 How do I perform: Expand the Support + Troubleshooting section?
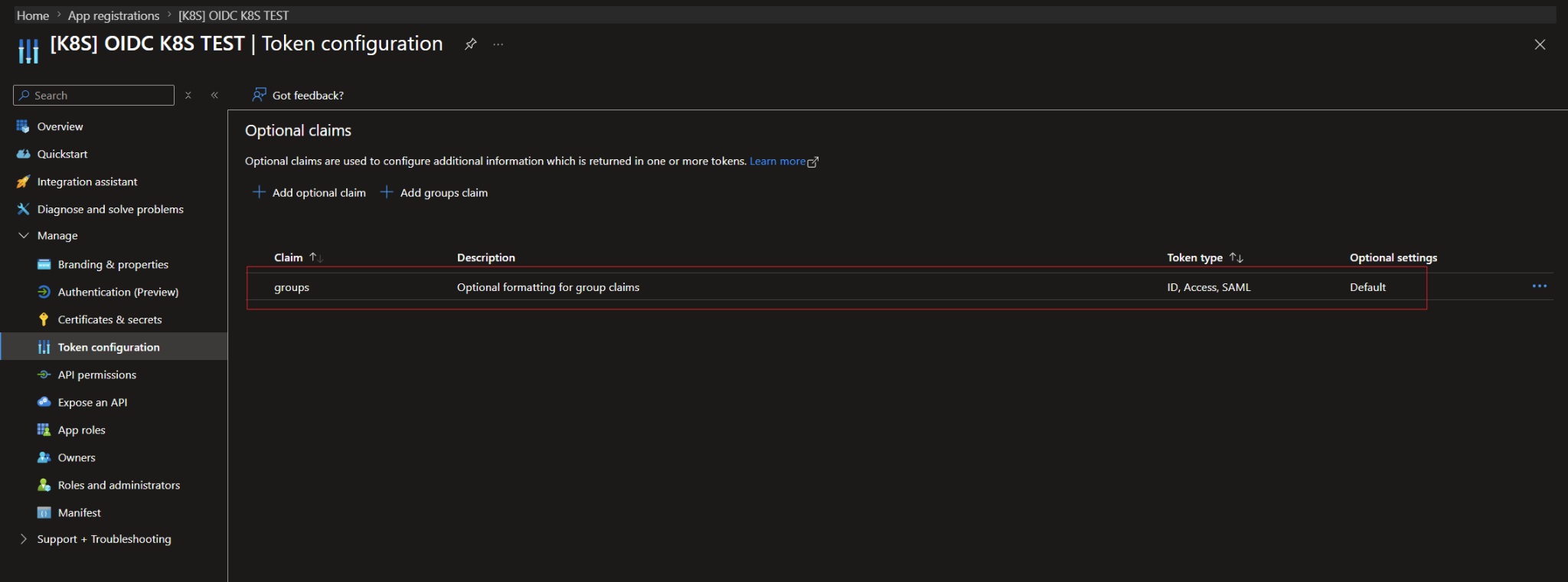(x=24, y=539)
